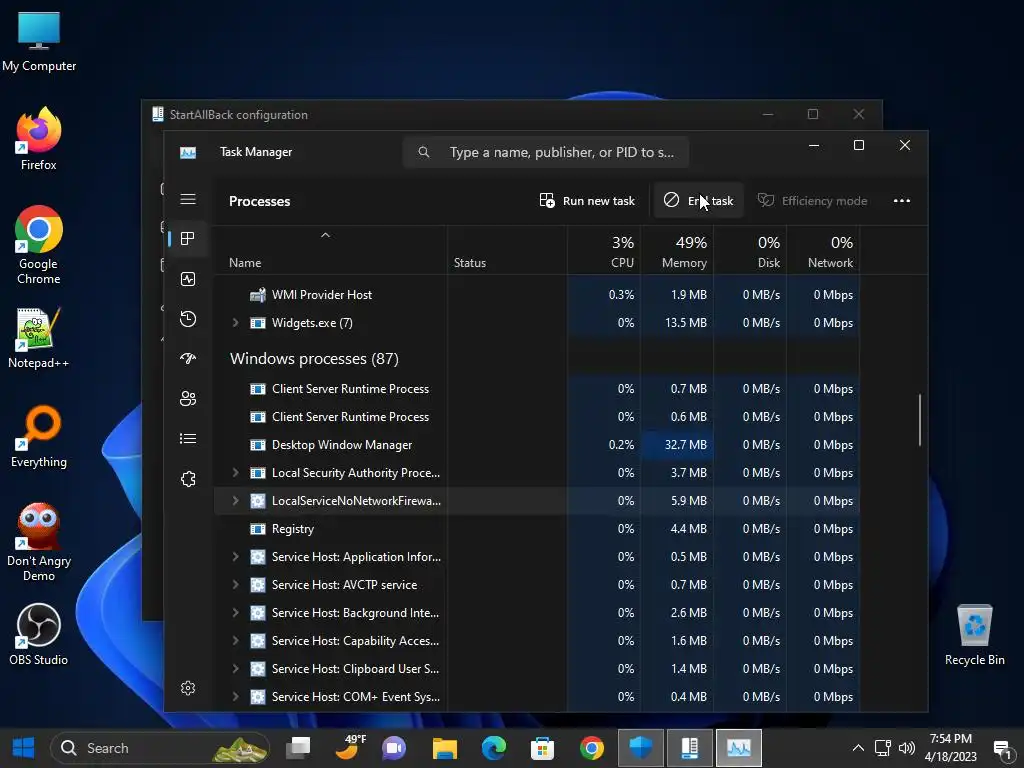Open File Explorer from the taskbar
The width and height of the screenshot is (1024, 768).
coord(445,748)
